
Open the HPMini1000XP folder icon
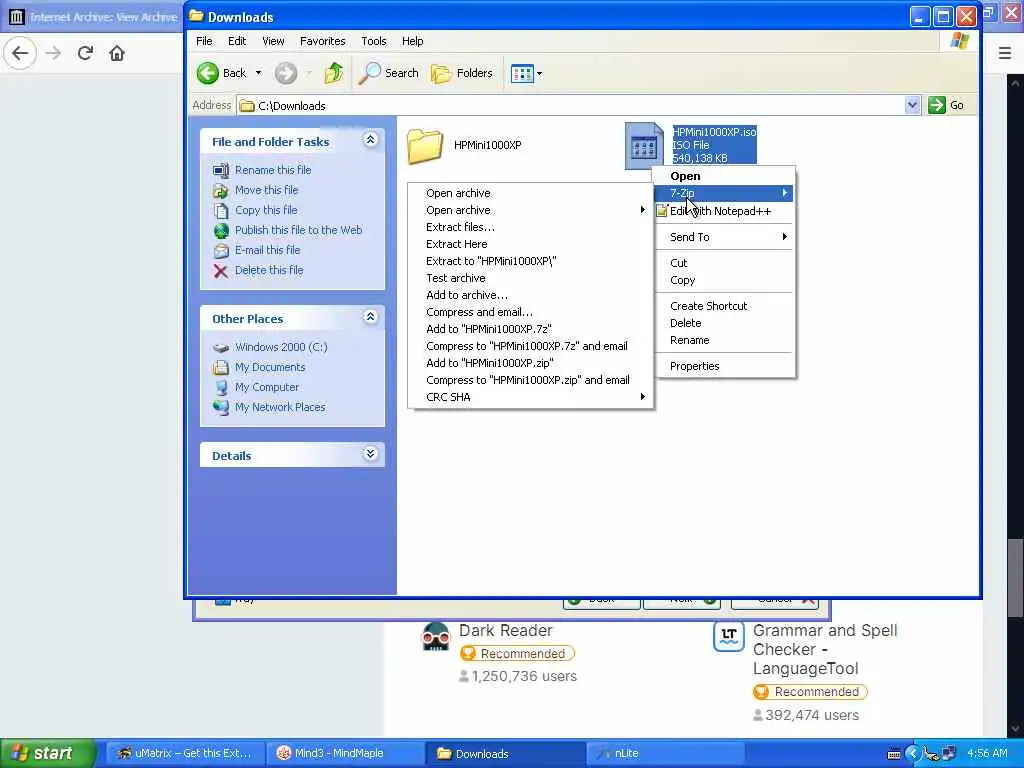(x=424, y=146)
